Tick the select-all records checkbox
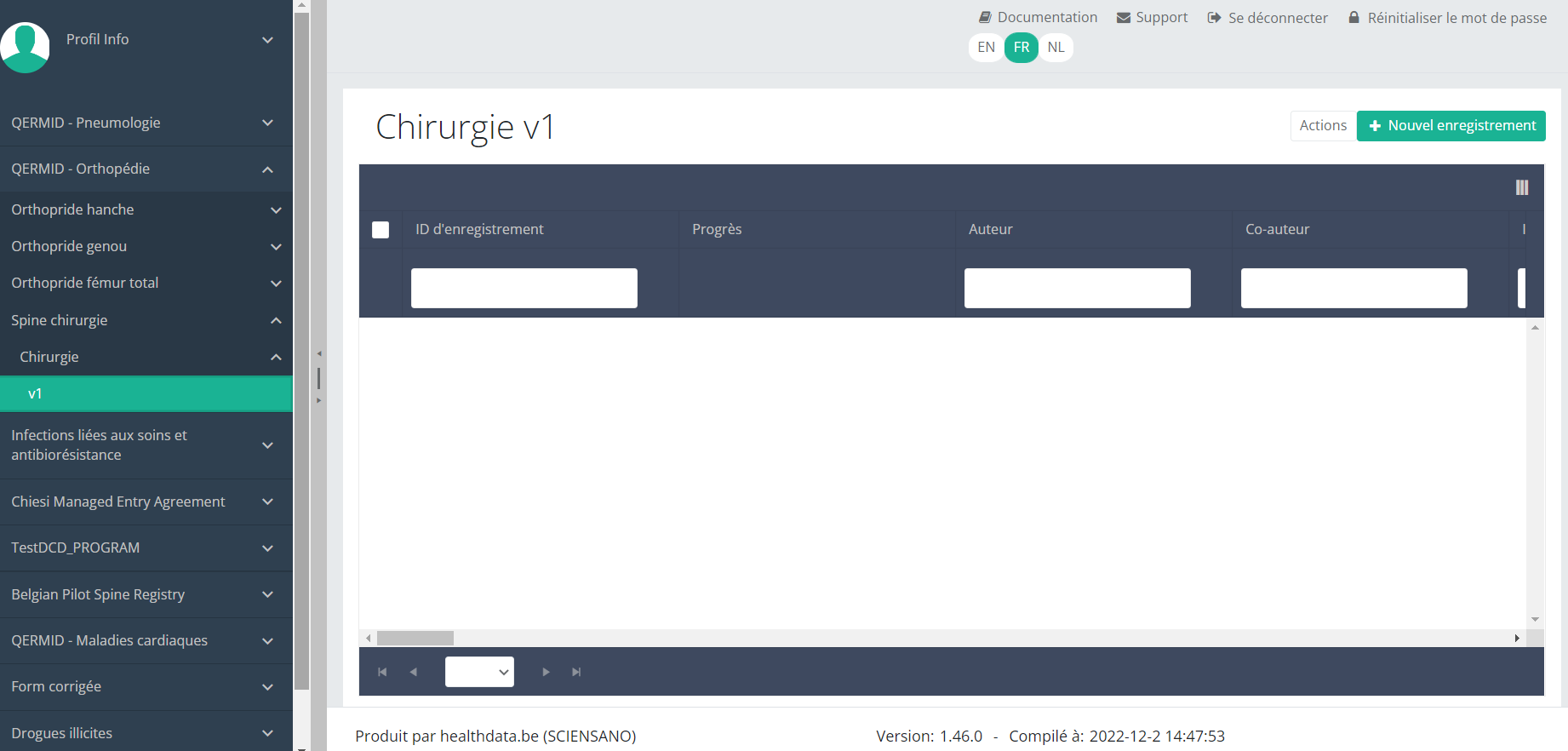 pyautogui.click(x=381, y=230)
